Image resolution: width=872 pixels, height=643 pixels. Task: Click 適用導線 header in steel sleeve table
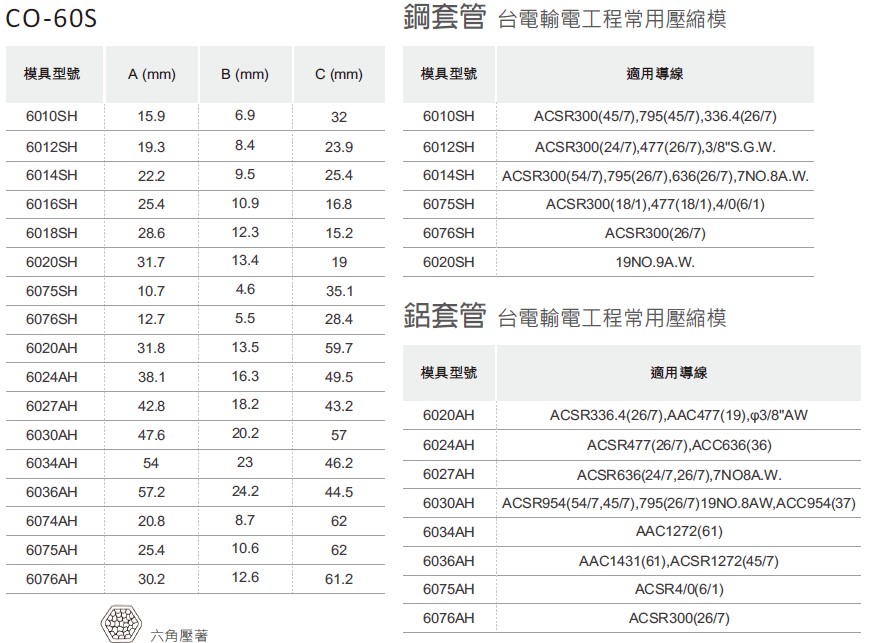[x=655, y=74]
